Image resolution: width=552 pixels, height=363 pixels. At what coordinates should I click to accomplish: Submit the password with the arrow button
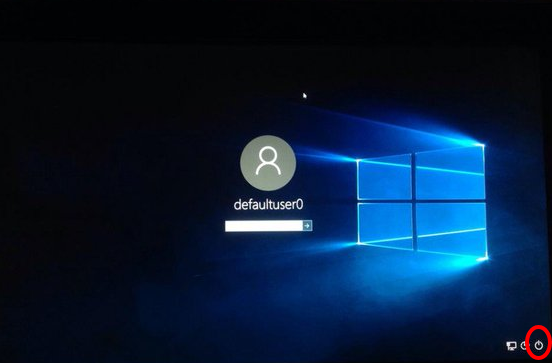click(x=307, y=226)
